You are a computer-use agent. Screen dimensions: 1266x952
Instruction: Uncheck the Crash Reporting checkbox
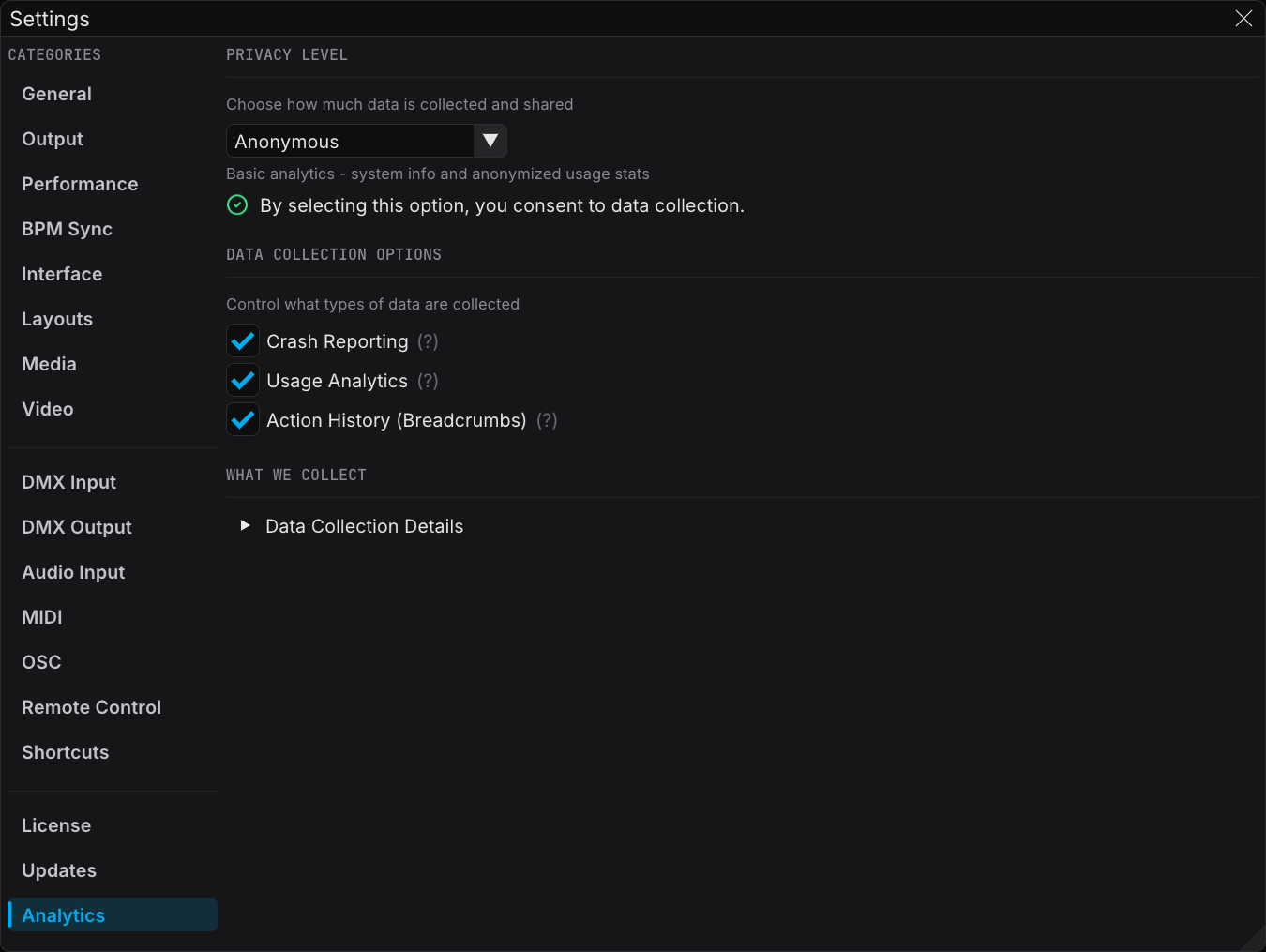point(243,341)
